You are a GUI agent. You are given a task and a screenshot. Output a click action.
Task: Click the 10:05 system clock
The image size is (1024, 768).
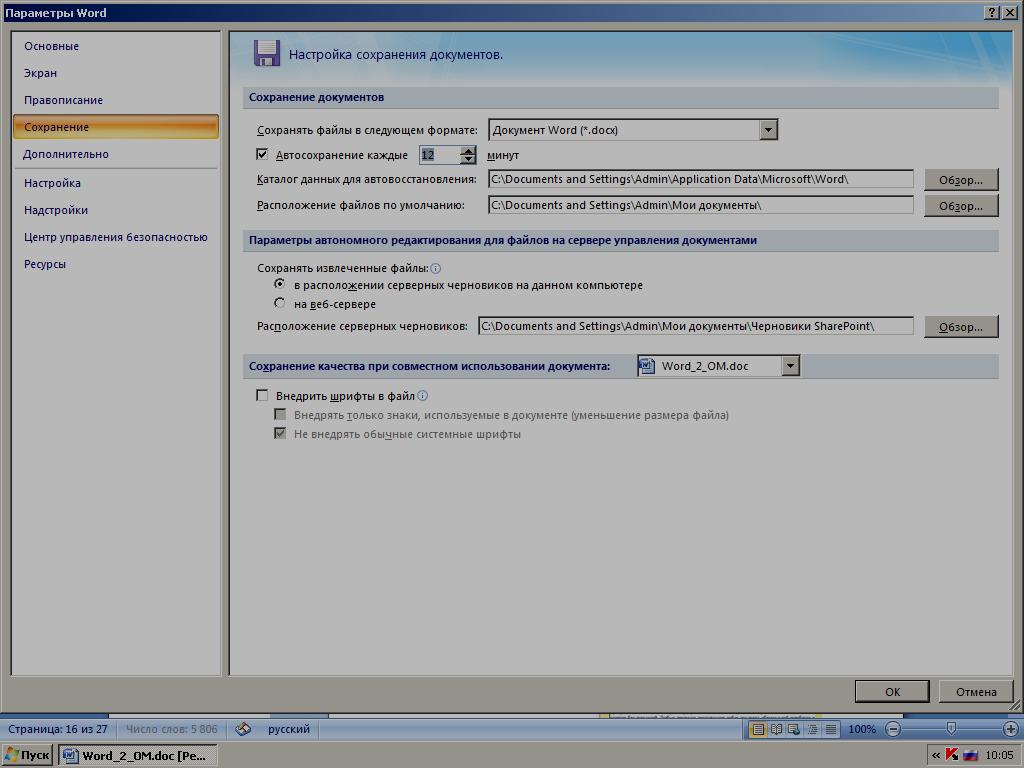[x=999, y=755]
